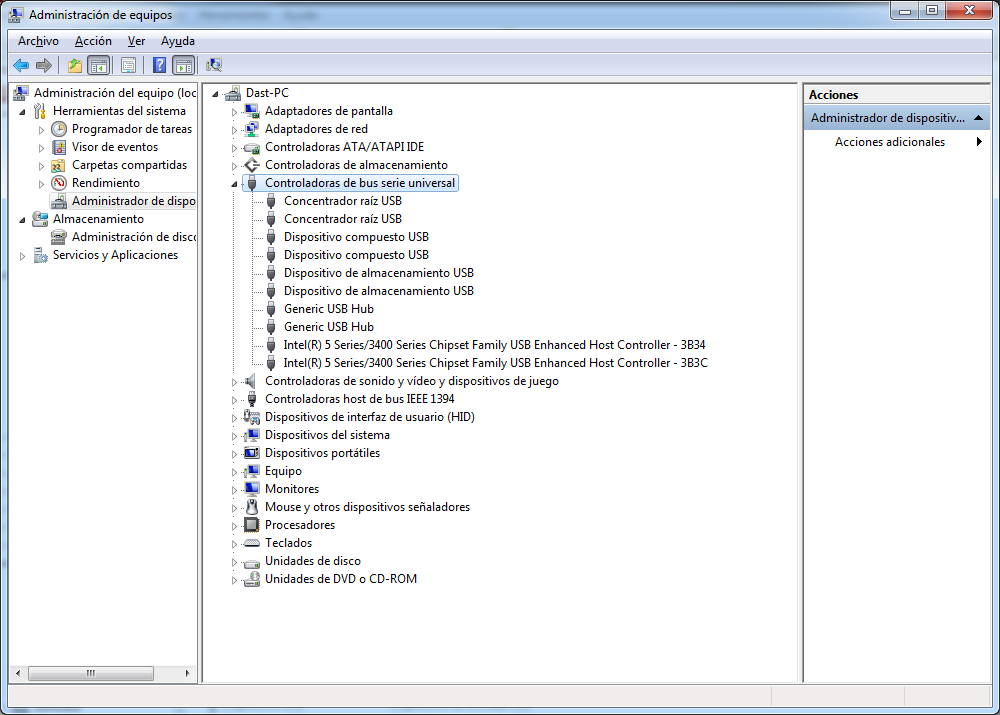This screenshot has height=715, width=1000.
Task: Collapse the Almacenamiento tree node
Action: tap(22, 219)
